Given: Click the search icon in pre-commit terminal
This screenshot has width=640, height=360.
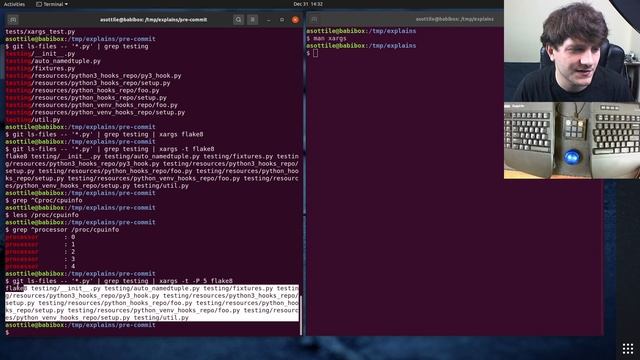Looking at the screenshot, I should tap(238, 20).
